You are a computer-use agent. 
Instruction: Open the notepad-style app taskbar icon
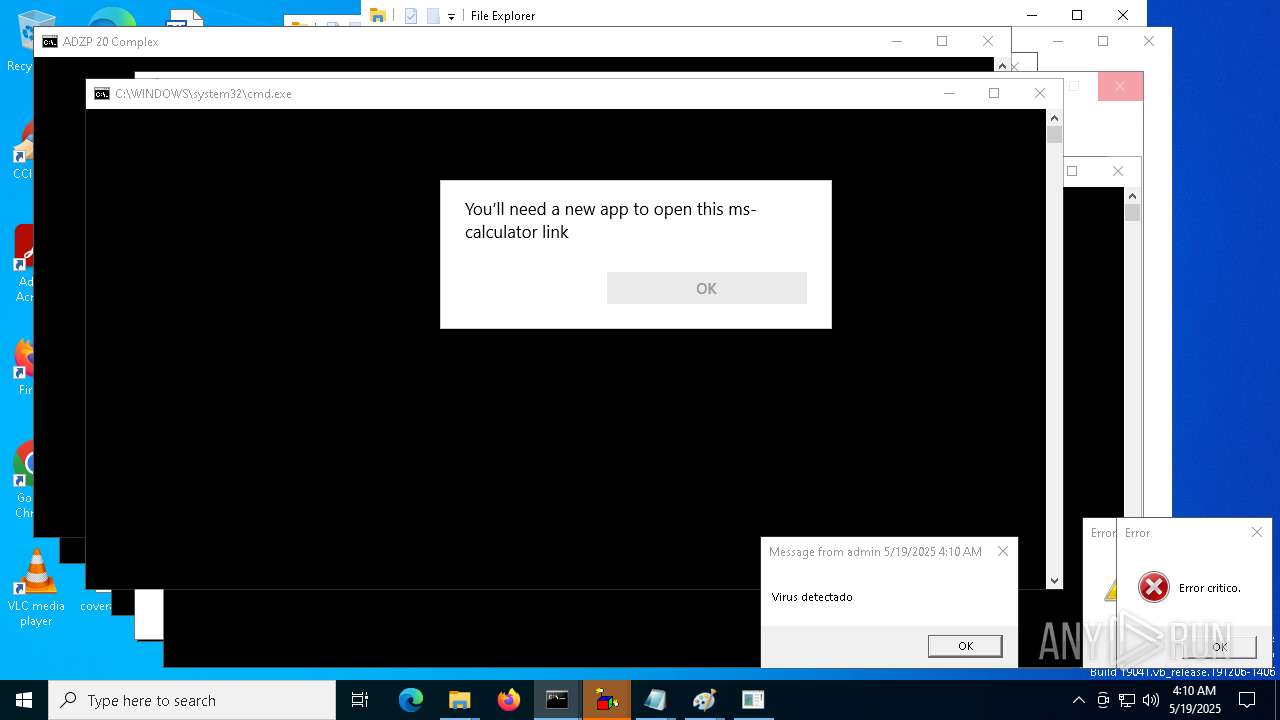[x=655, y=700]
